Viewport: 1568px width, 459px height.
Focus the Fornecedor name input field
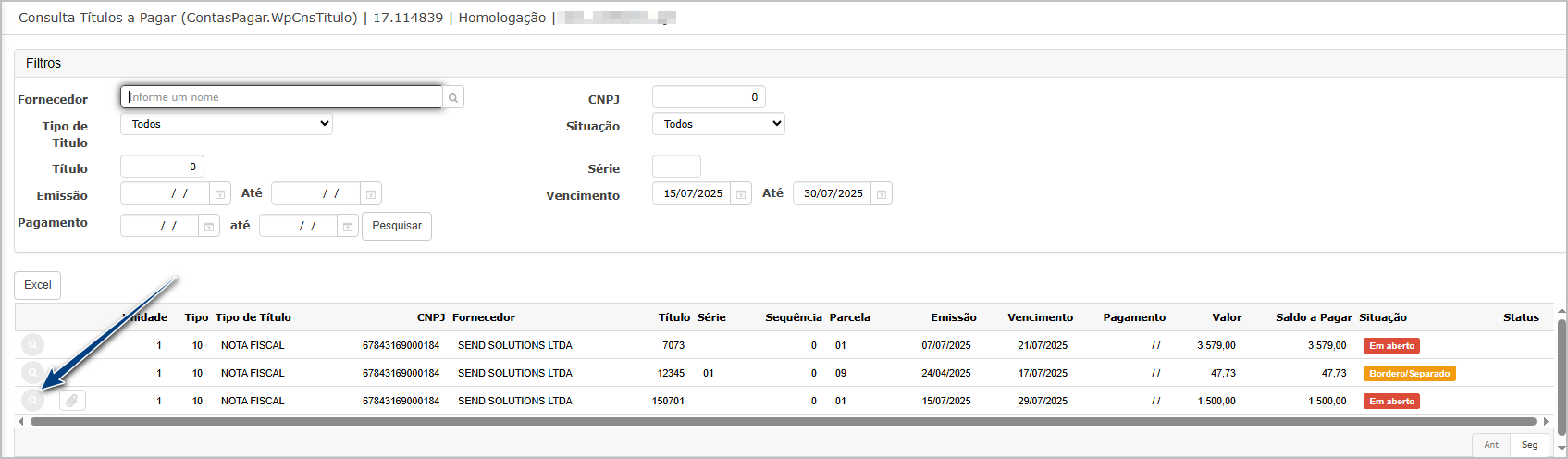[x=281, y=97]
